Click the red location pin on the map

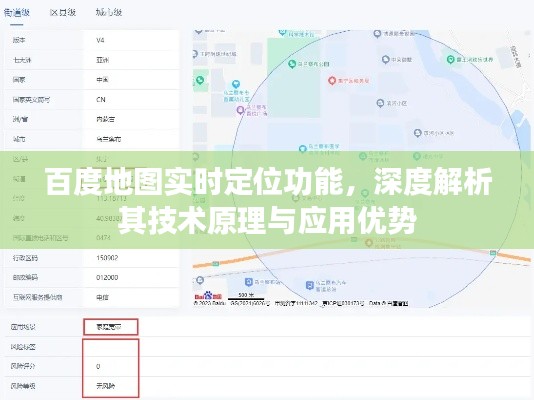pyautogui.click(x=332, y=81)
